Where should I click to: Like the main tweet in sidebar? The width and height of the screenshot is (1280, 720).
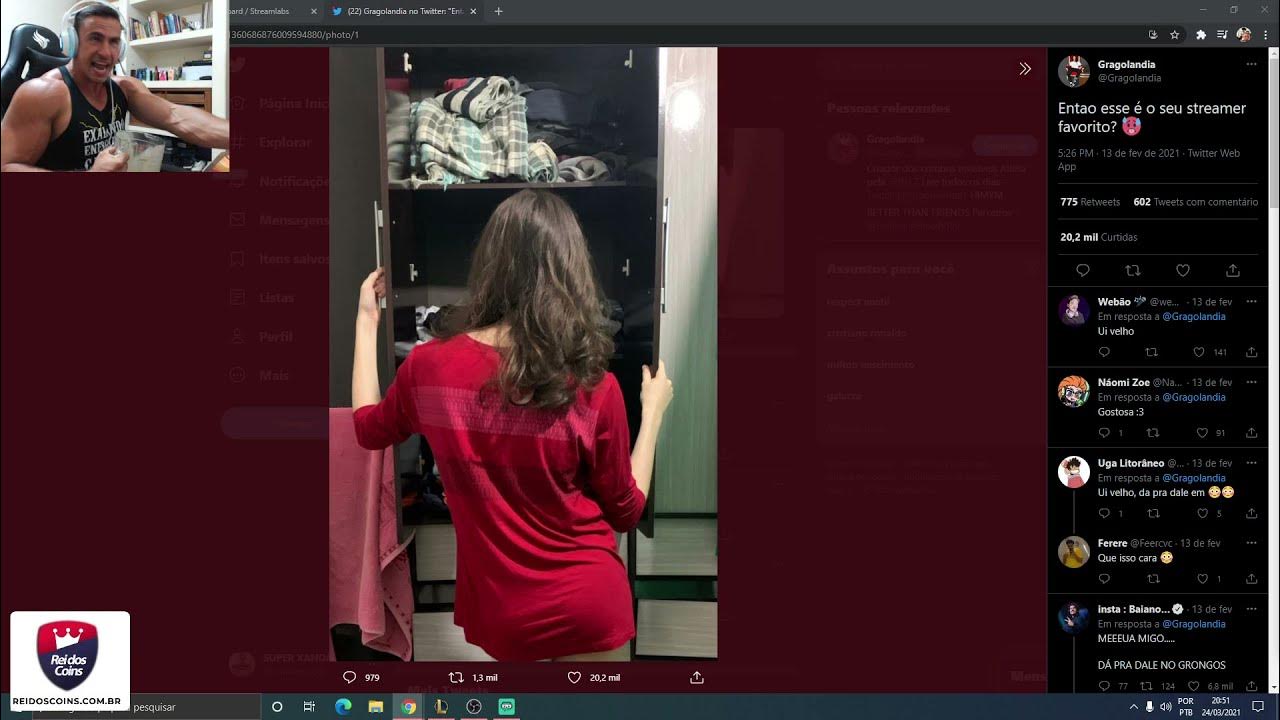tap(1183, 271)
